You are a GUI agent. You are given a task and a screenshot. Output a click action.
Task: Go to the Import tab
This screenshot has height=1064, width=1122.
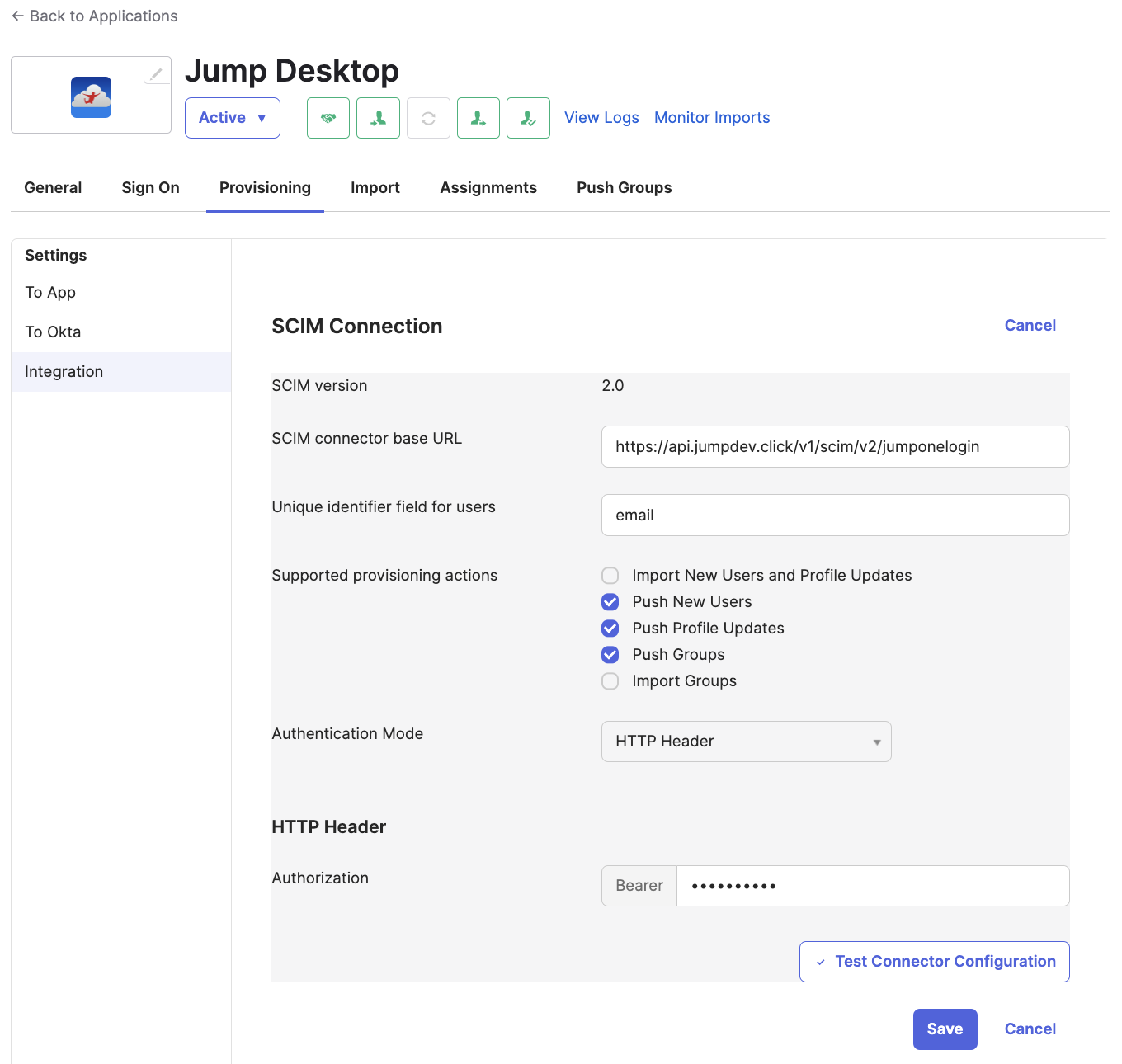375,188
